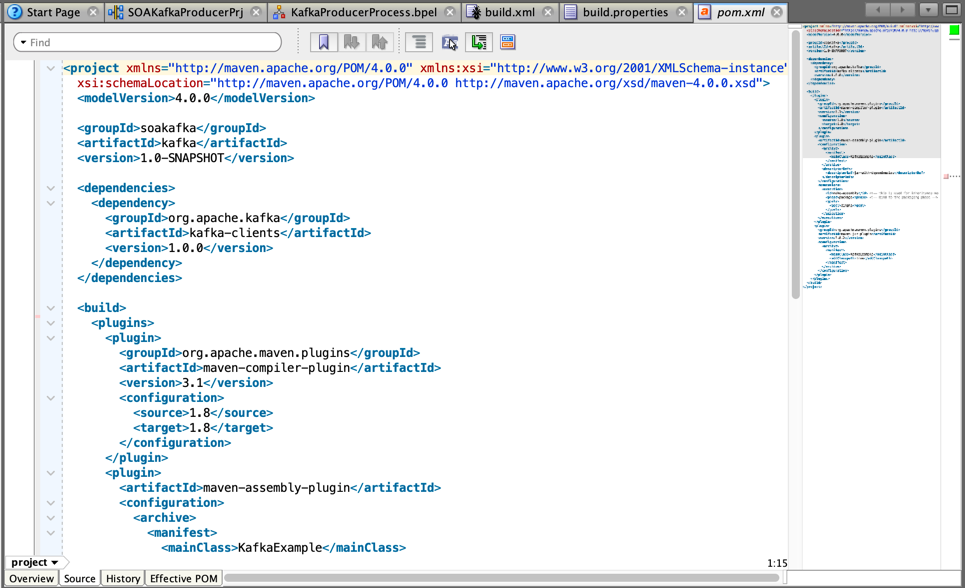
Task: Click the build.xml ant icon
Action: pyautogui.click(x=473, y=12)
